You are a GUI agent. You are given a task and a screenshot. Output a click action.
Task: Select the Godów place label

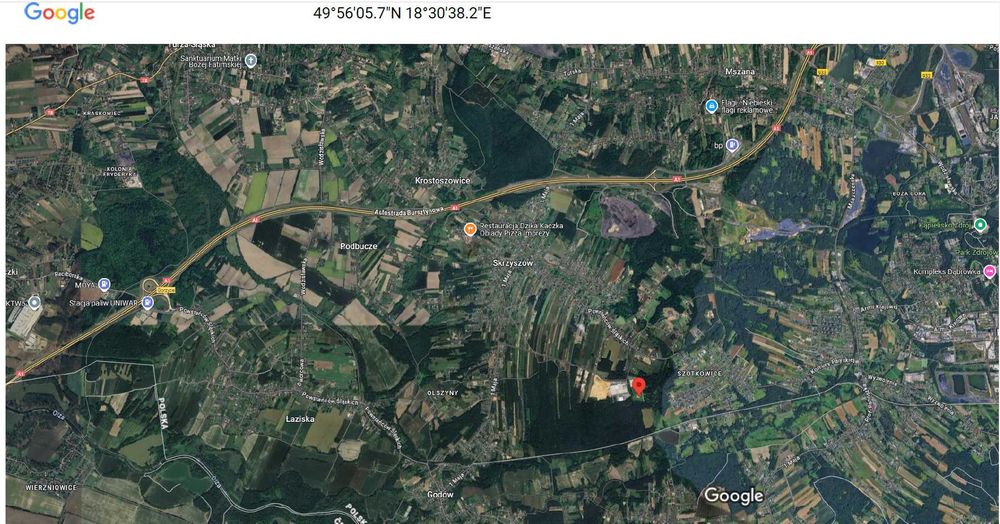[x=440, y=494]
